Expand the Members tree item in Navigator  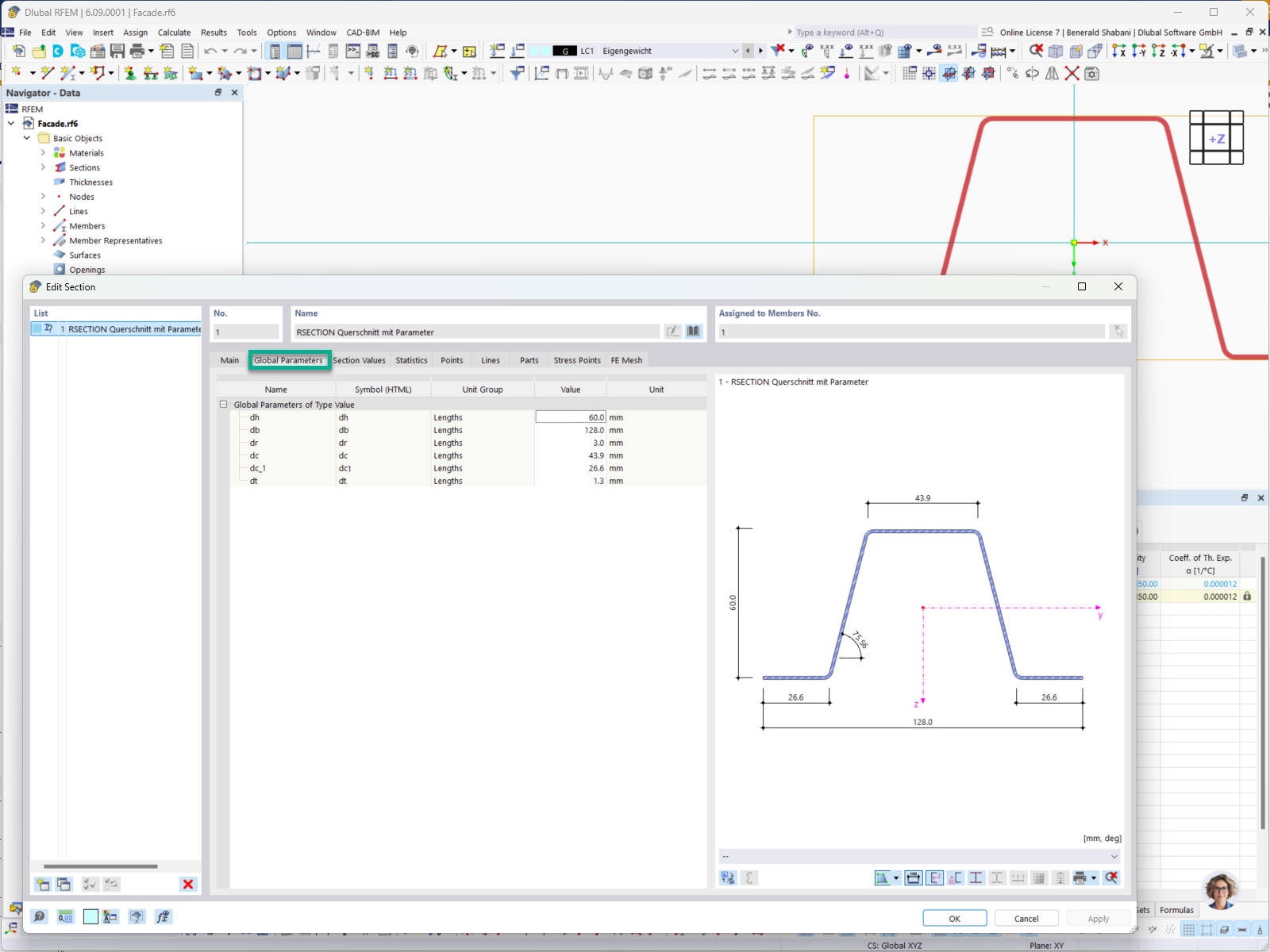pos(44,225)
